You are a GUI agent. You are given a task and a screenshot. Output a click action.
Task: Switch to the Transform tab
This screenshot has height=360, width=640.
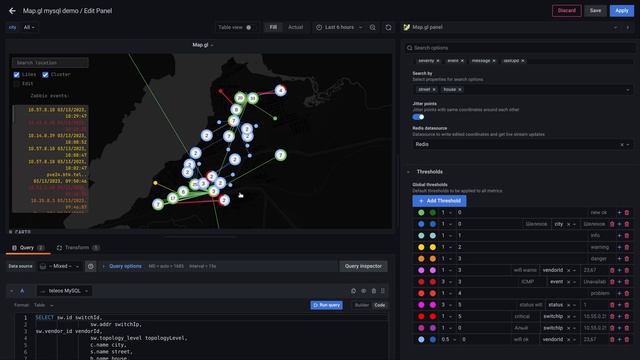pyautogui.click(x=78, y=248)
